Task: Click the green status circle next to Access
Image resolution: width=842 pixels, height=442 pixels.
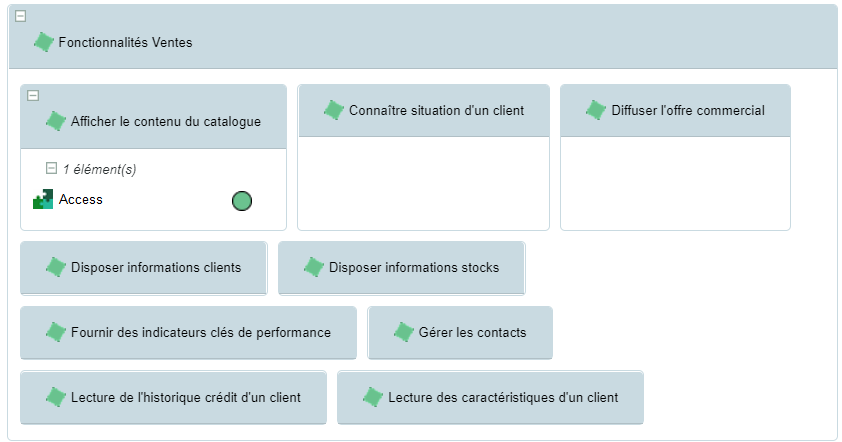Action: (242, 201)
